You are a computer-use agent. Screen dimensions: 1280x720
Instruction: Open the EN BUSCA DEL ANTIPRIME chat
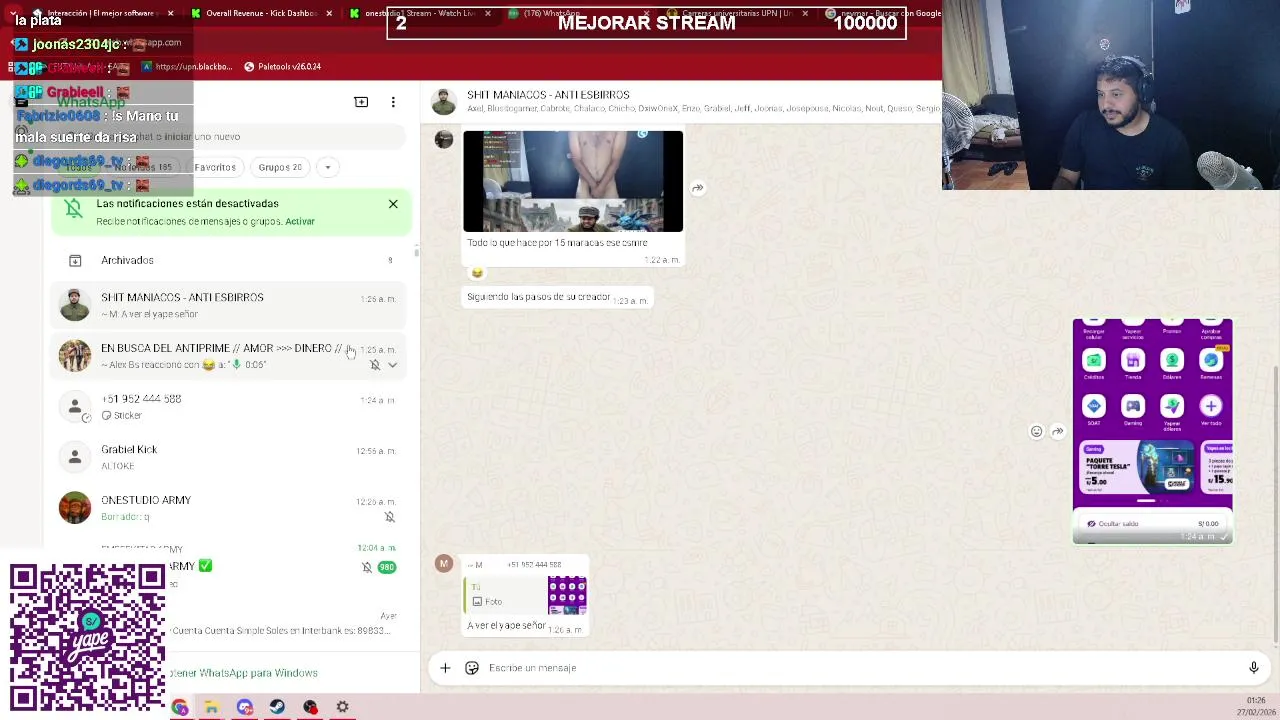tap(230, 356)
